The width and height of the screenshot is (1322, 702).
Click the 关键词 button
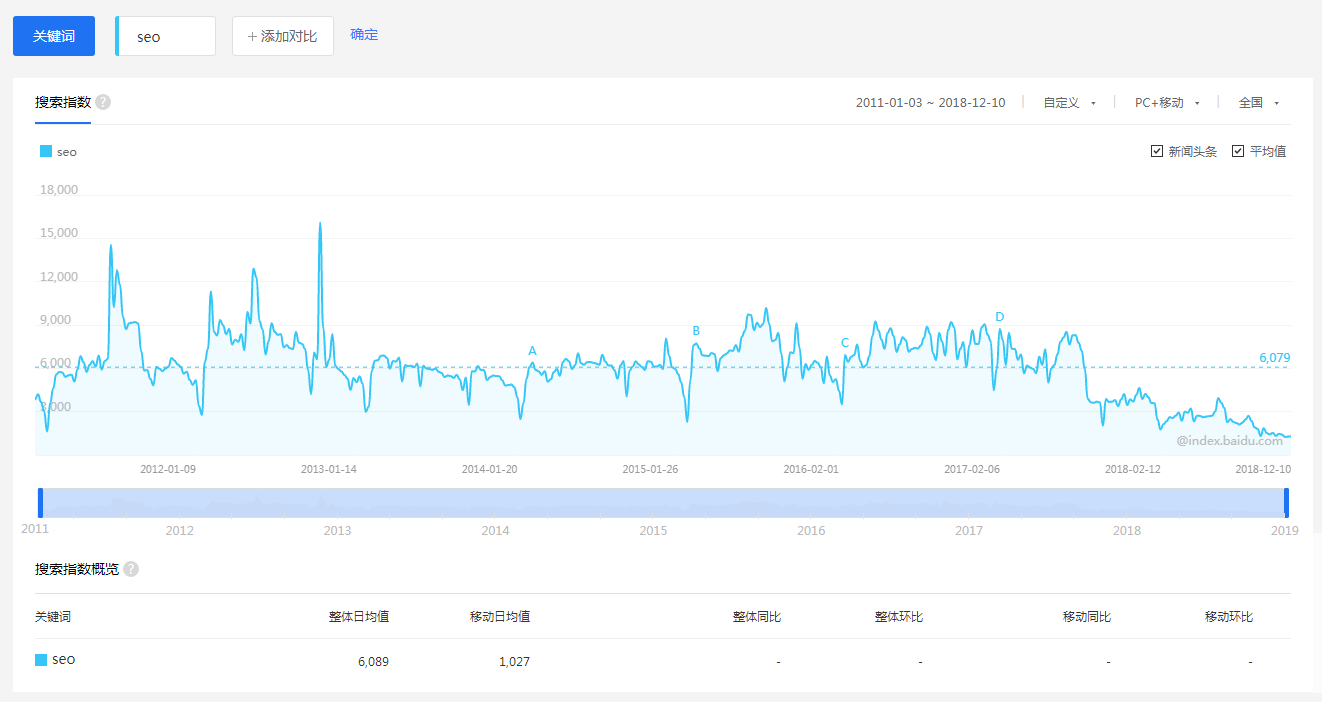click(54, 36)
